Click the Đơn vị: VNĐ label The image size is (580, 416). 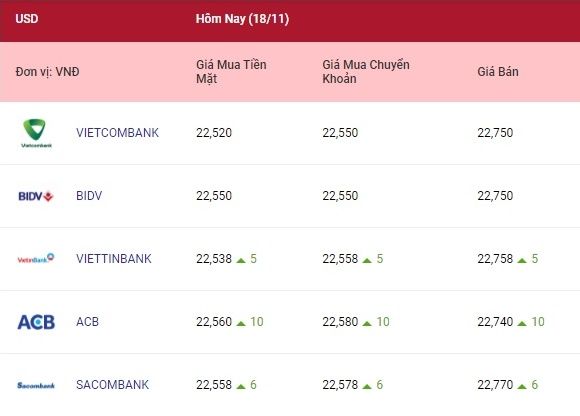tap(47, 72)
